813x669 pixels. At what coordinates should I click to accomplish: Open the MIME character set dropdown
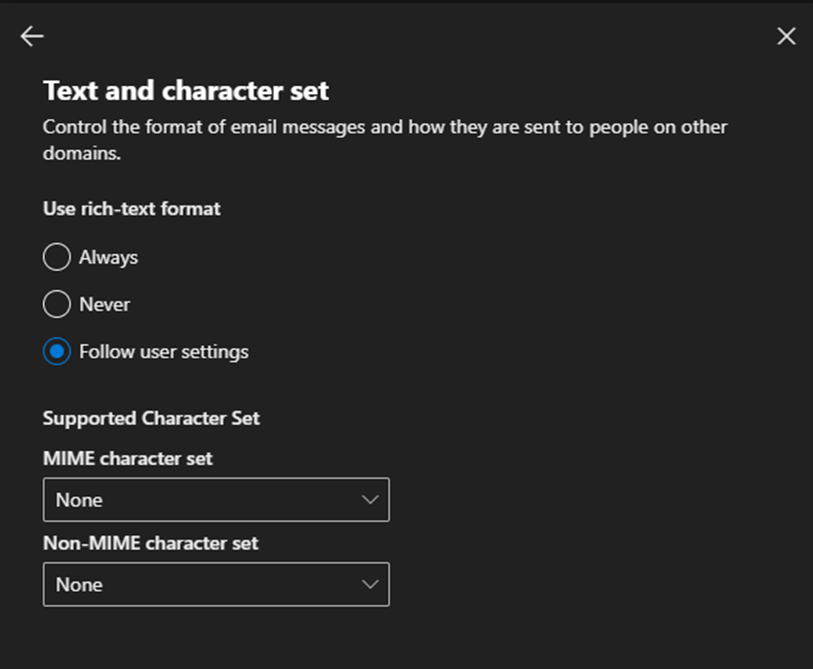[216, 499]
